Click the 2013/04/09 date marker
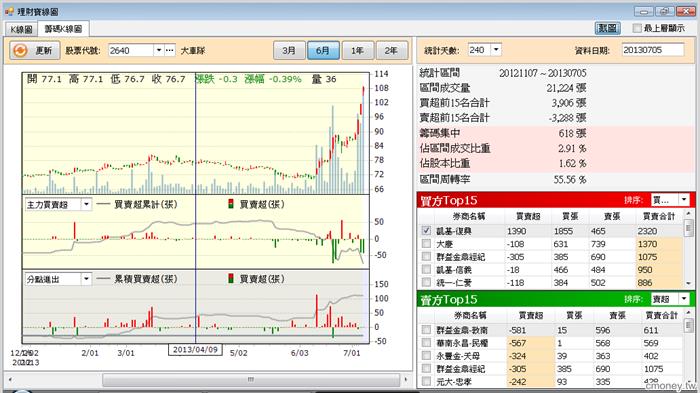This screenshot has width=700, height=393. coord(195,349)
